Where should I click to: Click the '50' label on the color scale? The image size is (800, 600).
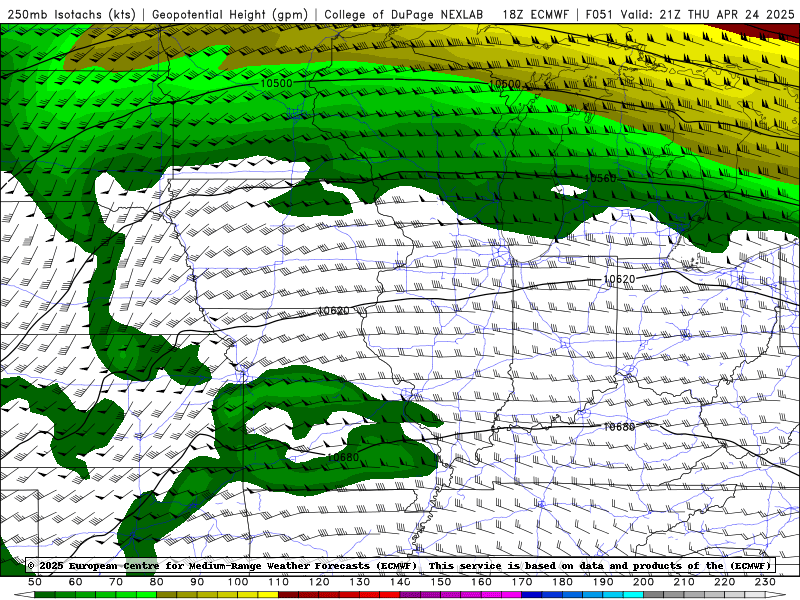point(35,582)
